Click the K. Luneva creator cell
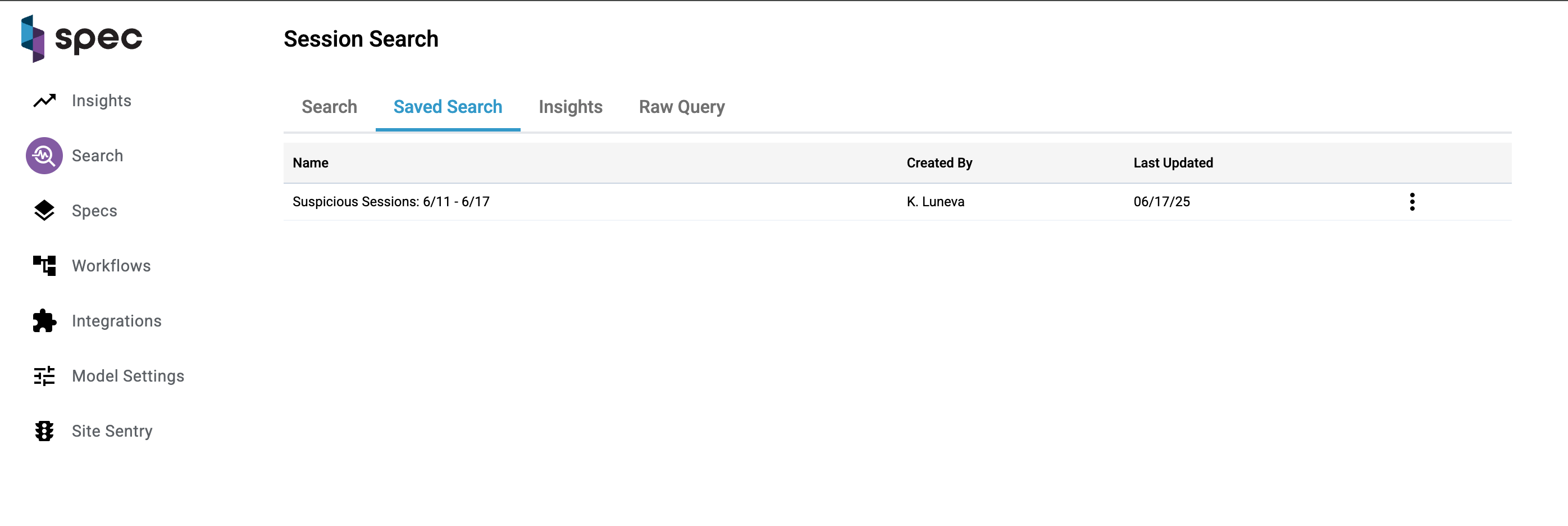This screenshot has width=1568, height=526. (x=935, y=202)
